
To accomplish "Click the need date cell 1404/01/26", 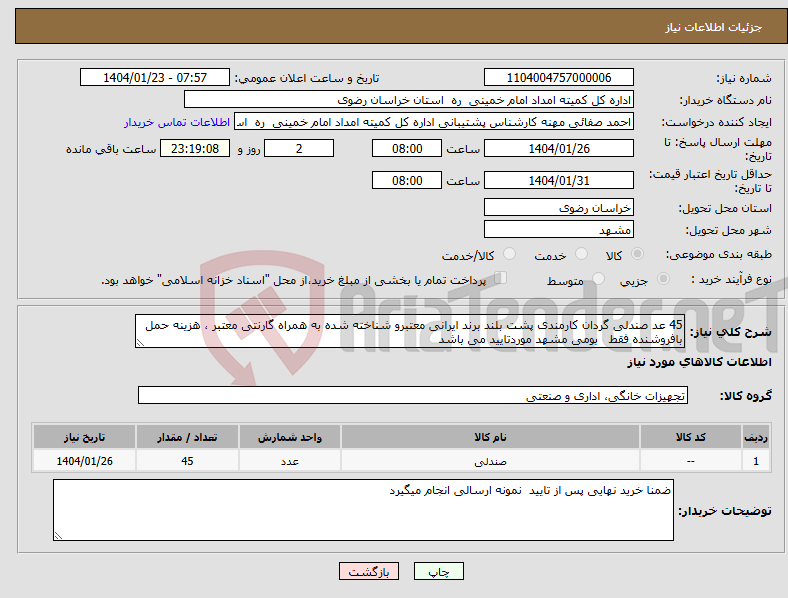I will coord(84,461).
